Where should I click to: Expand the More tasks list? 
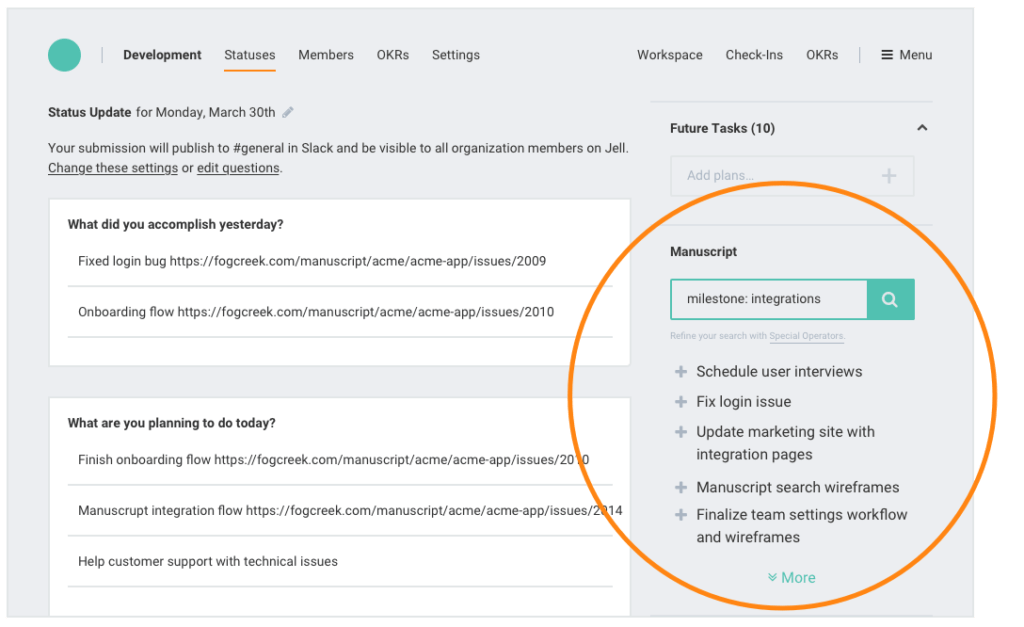(x=792, y=577)
